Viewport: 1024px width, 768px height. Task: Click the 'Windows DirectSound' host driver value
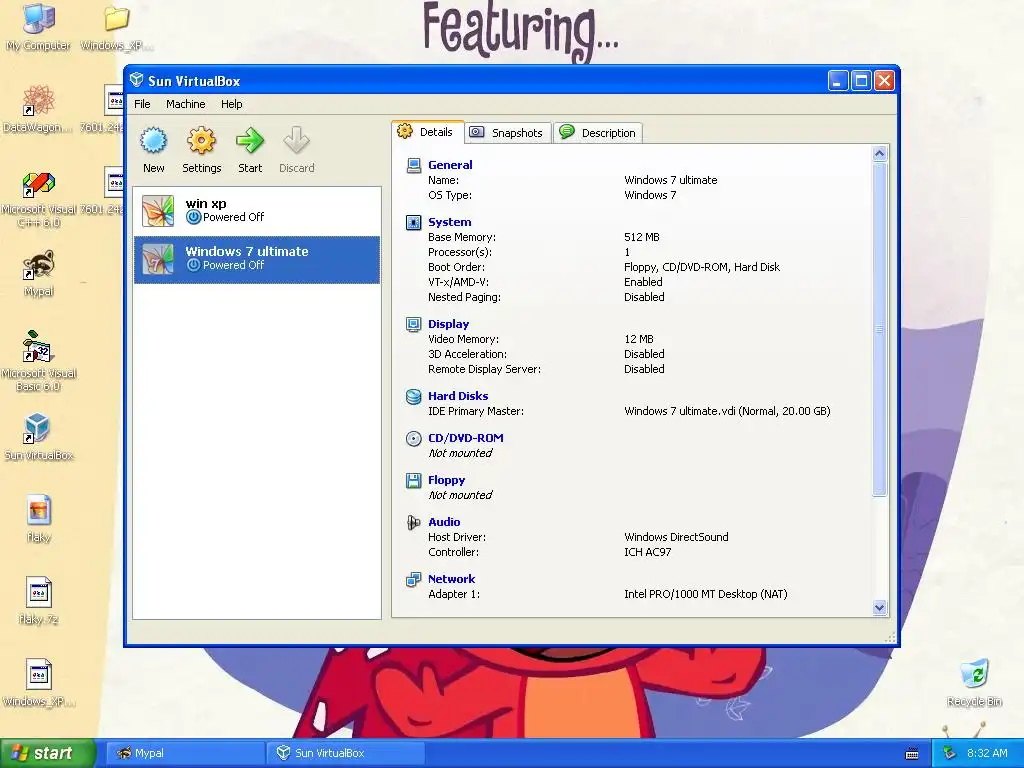pyautogui.click(x=676, y=537)
